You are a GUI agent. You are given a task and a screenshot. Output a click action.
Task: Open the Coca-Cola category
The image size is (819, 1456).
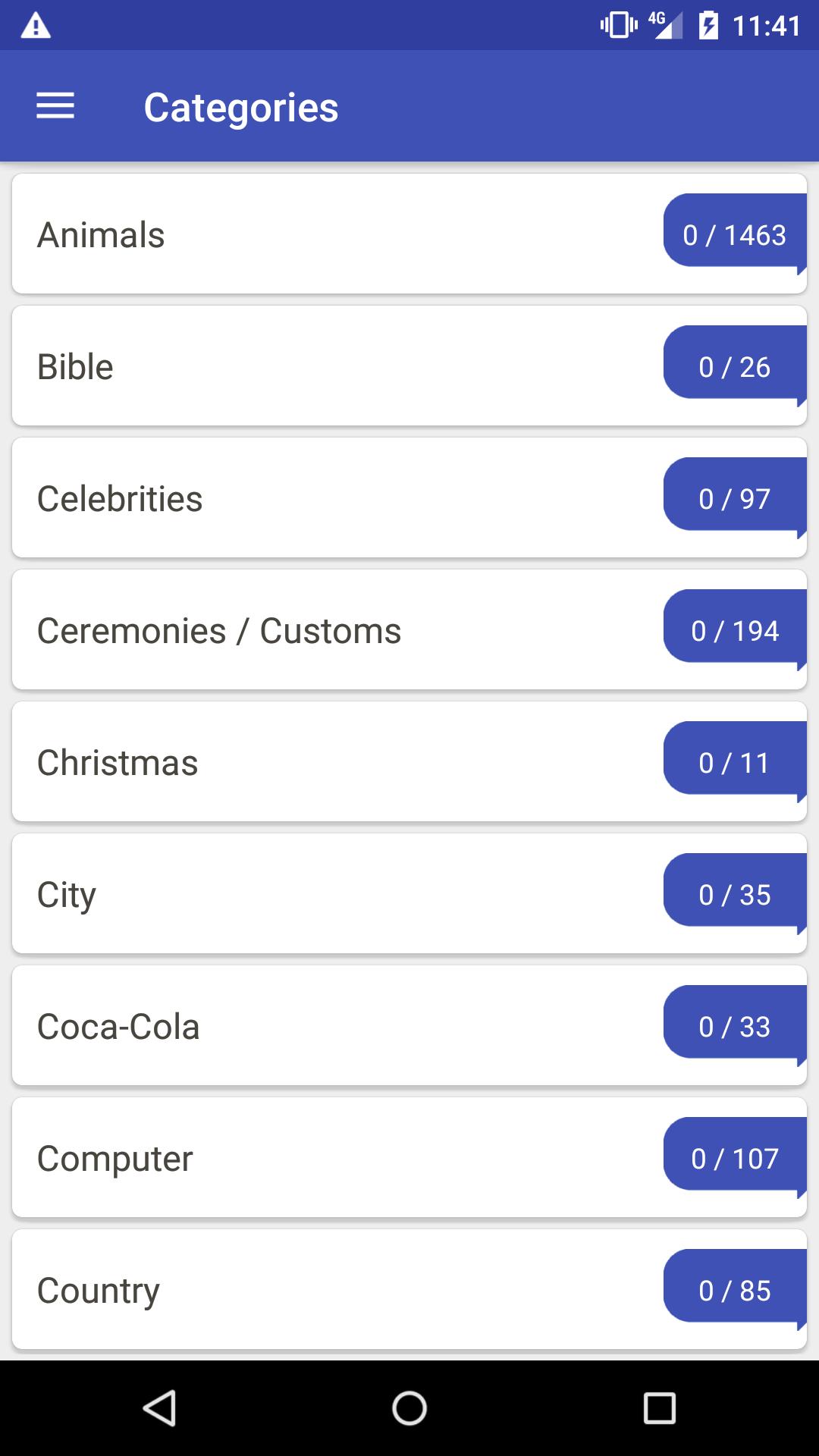(334, 1026)
